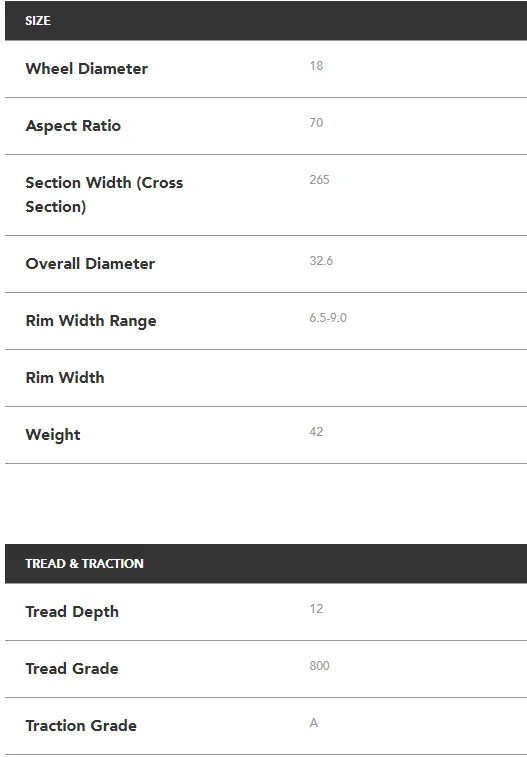Click the weight value 42
This screenshot has width=527, height=757.
pos(316,432)
